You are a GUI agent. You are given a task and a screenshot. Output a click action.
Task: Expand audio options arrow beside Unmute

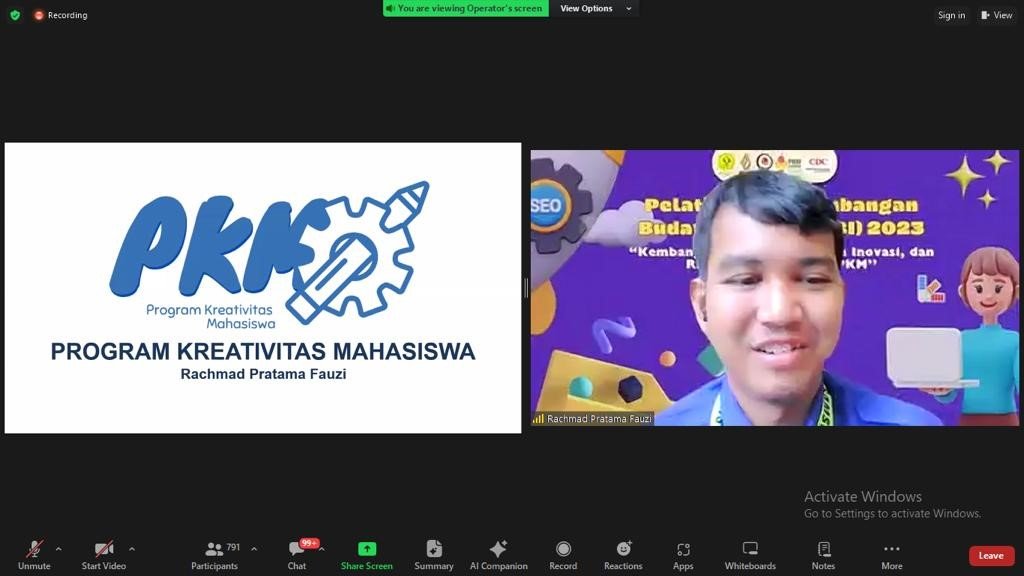click(x=58, y=549)
